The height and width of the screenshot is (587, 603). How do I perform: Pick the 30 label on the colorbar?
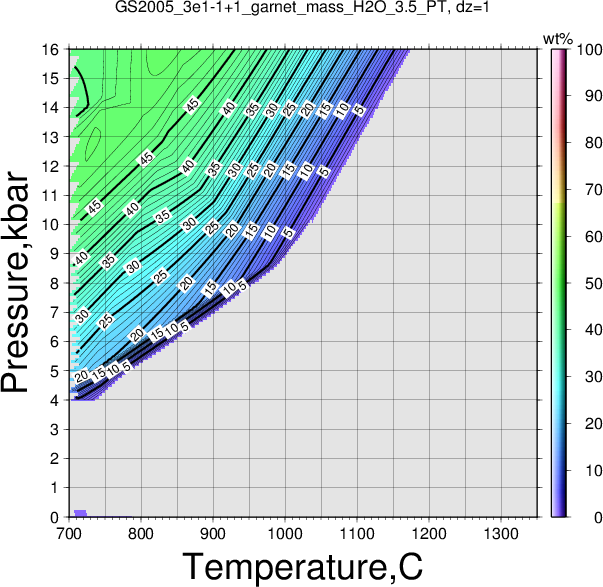[594, 377]
